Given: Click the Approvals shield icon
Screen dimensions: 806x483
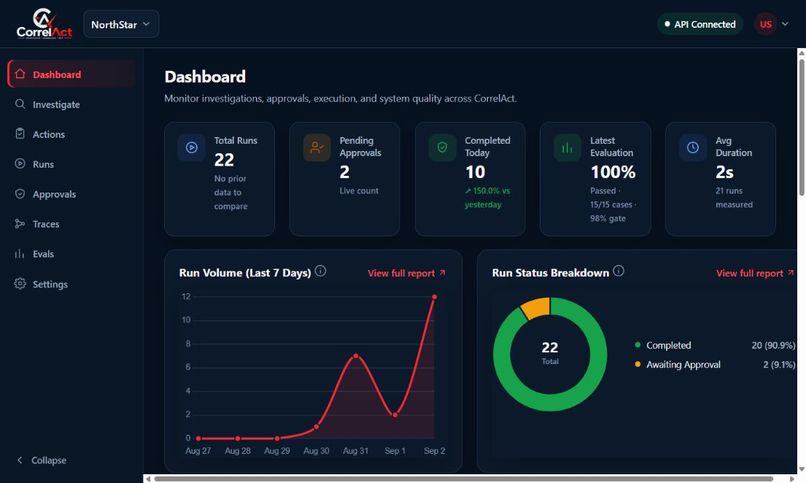Looking at the screenshot, I should 20,194.
